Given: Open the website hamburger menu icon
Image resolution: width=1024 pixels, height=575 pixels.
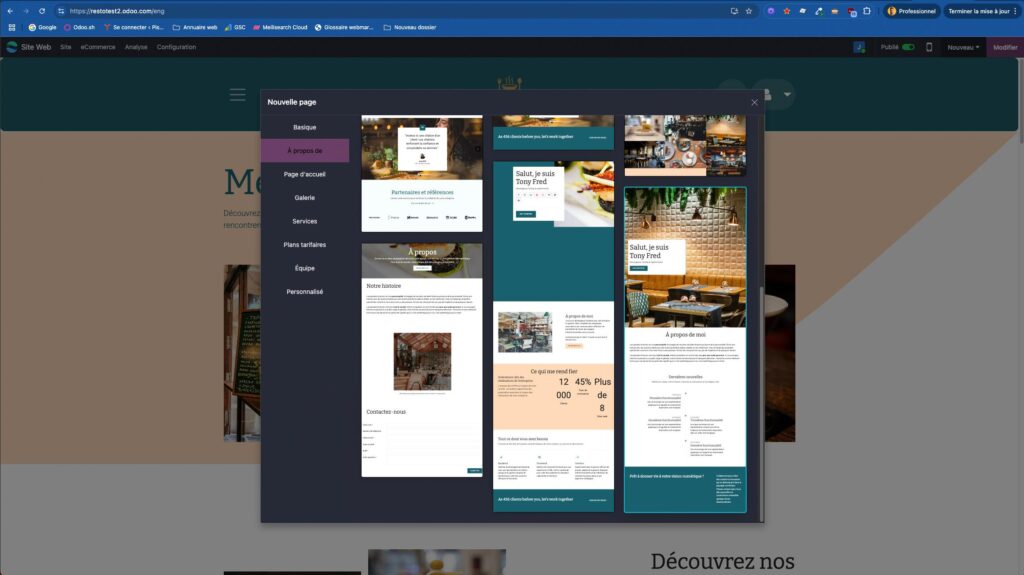Looking at the screenshot, I should (238, 95).
